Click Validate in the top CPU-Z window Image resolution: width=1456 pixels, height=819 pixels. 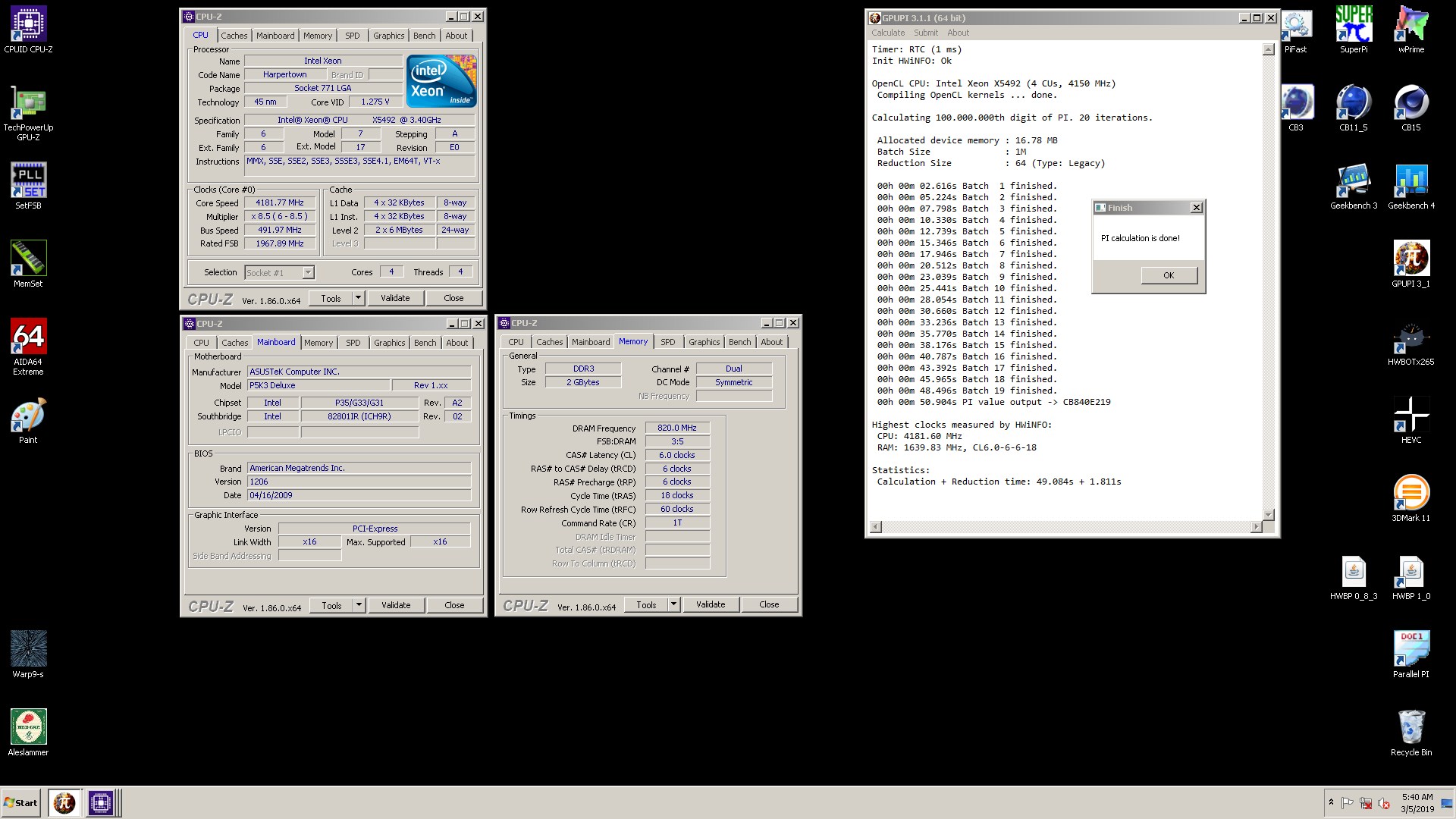(x=395, y=298)
